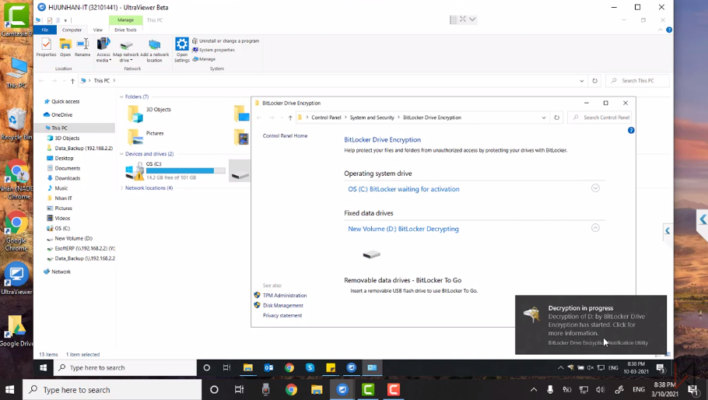
Task: Select New Volume (D:) in navigation pane
Action: click(73, 238)
